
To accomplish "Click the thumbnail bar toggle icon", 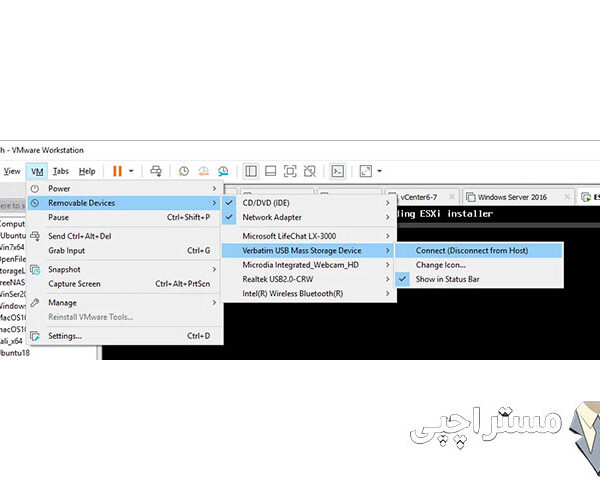I will (270, 171).
